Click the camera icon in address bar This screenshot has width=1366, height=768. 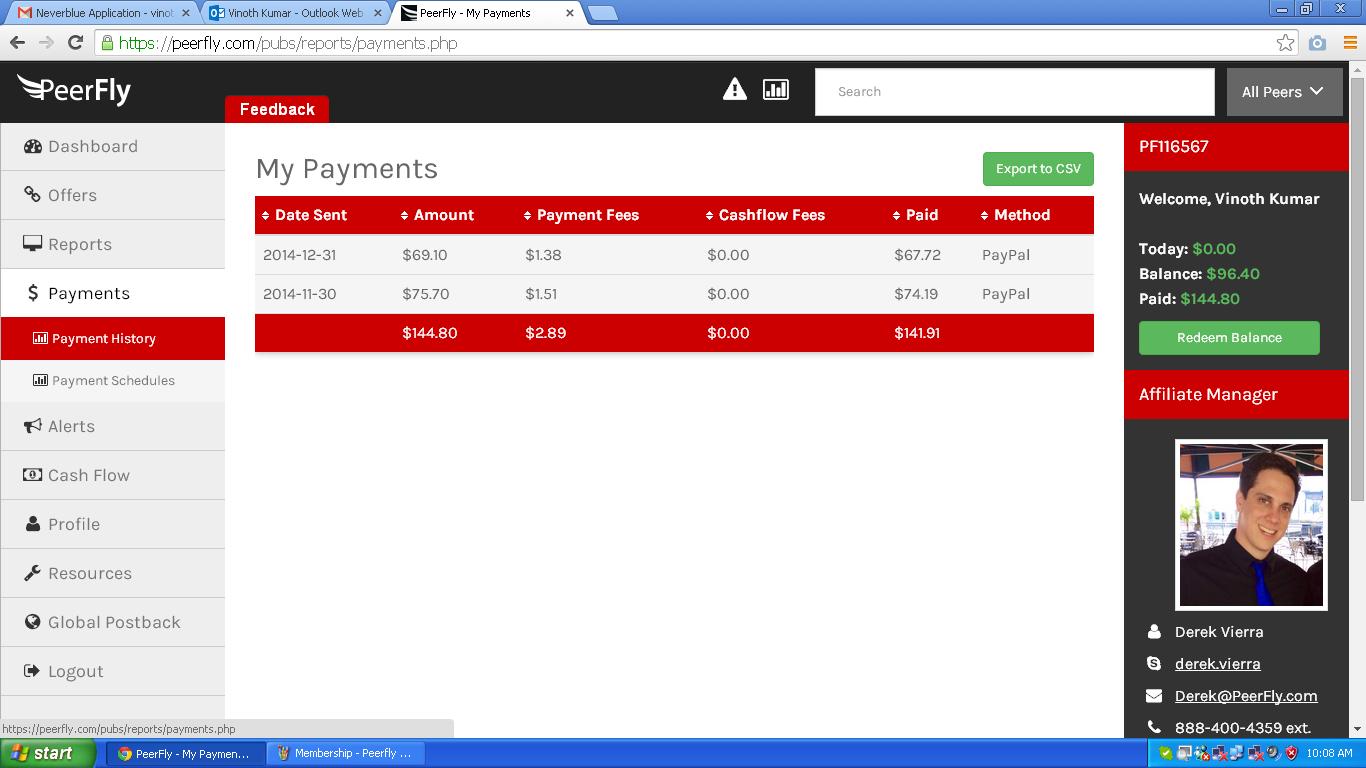(1317, 43)
